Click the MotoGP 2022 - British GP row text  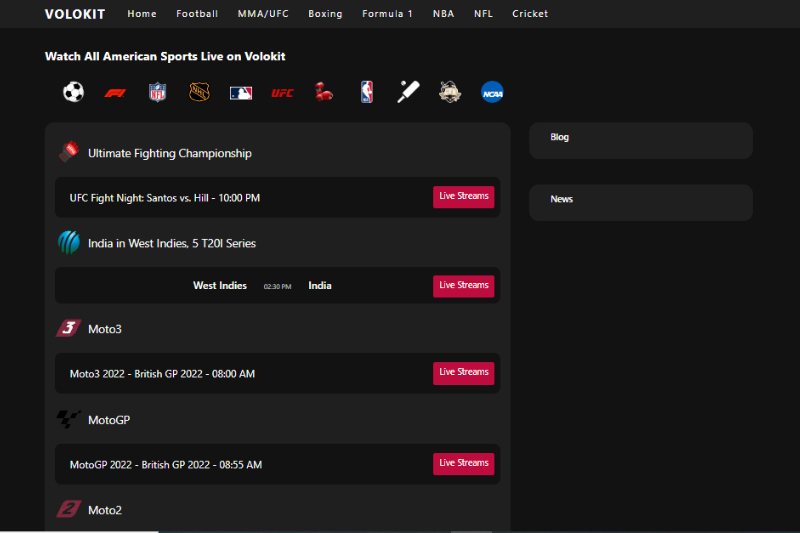click(x=166, y=465)
